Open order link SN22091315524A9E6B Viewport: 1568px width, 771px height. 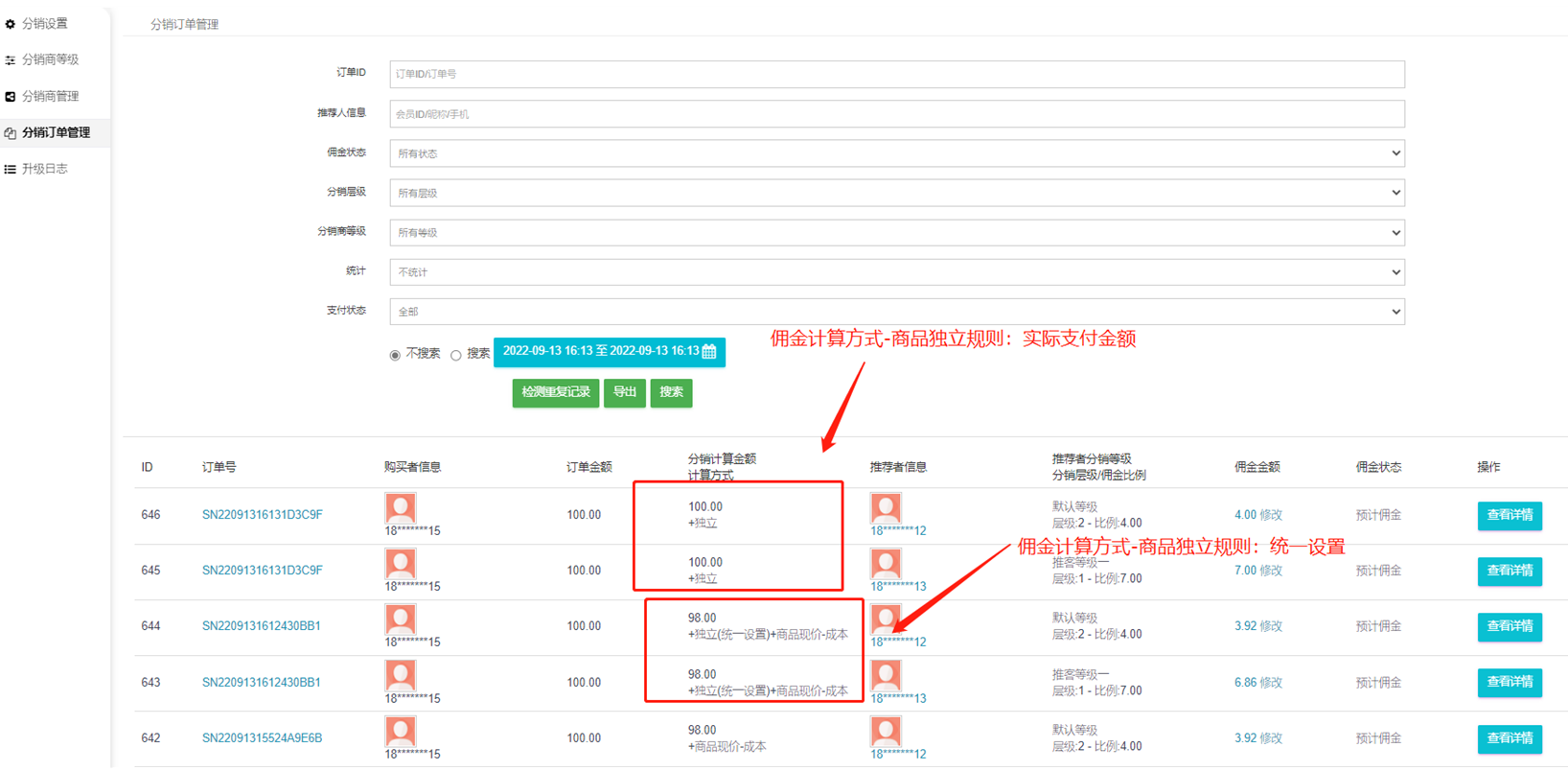click(x=262, y=738)
